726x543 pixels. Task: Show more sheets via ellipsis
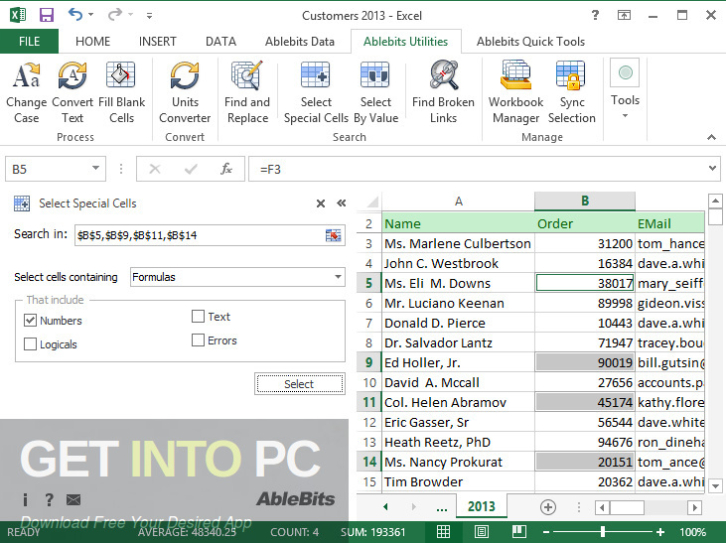[442, 507]
